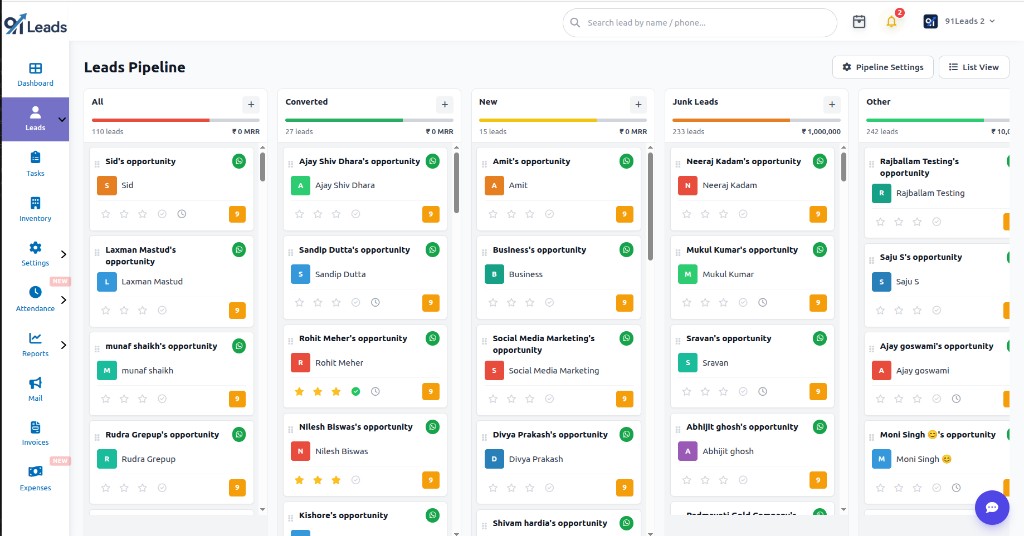
Task: Expand the Leads sidebar submenu chevron
Action: (62, 119)
